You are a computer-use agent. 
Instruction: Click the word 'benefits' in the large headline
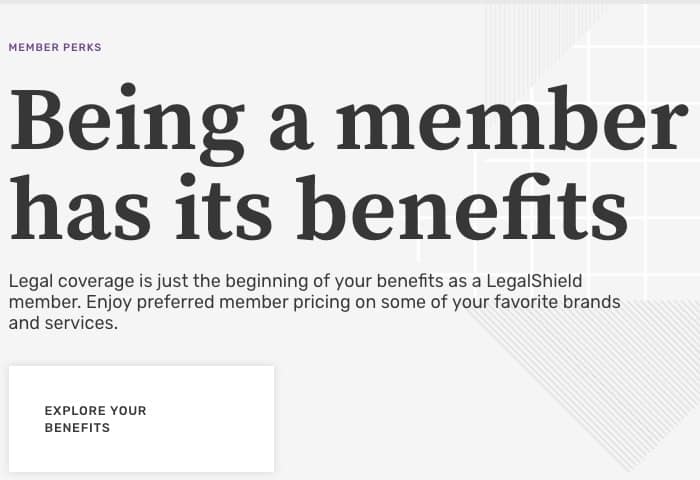coord(462,208)
